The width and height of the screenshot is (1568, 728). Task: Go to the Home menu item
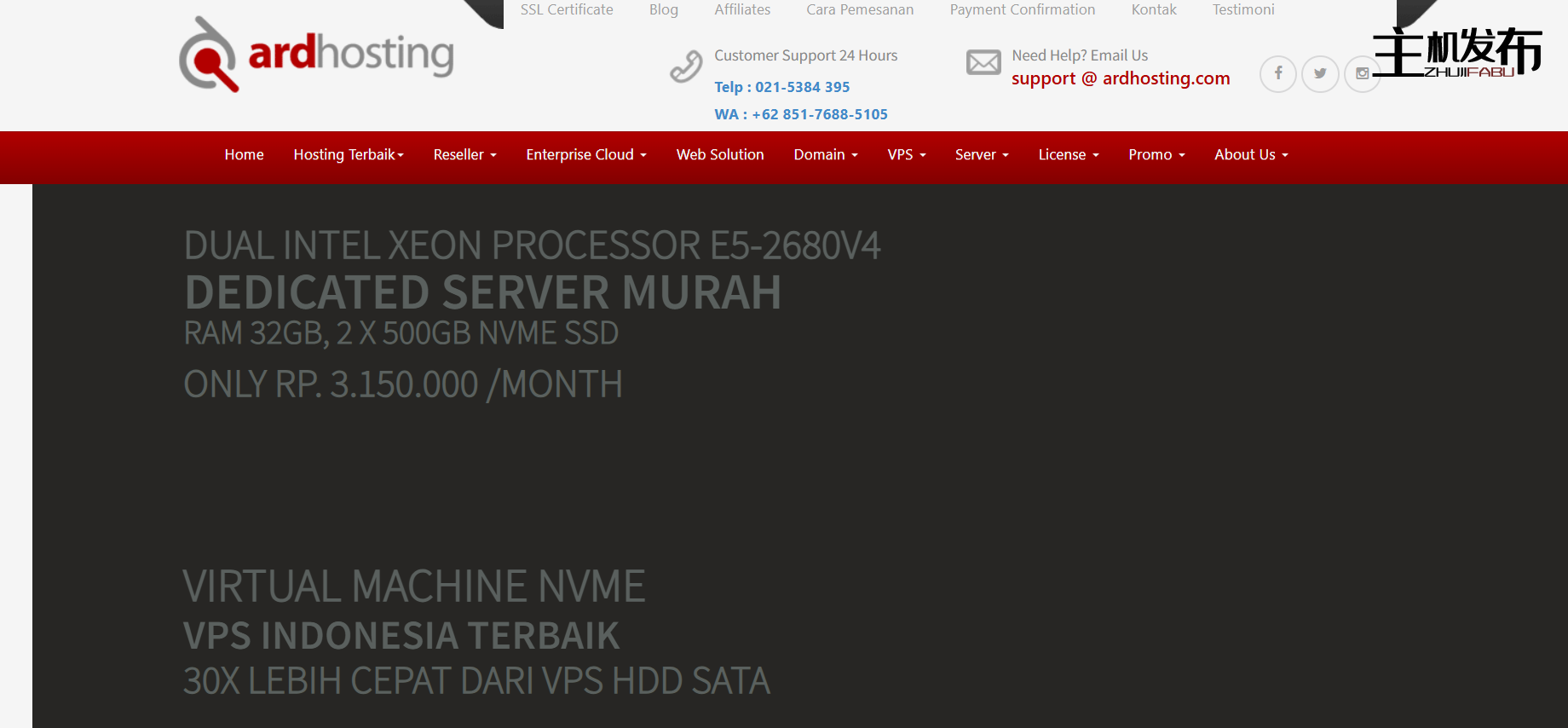pyautogui.click(x=244, y=154)
